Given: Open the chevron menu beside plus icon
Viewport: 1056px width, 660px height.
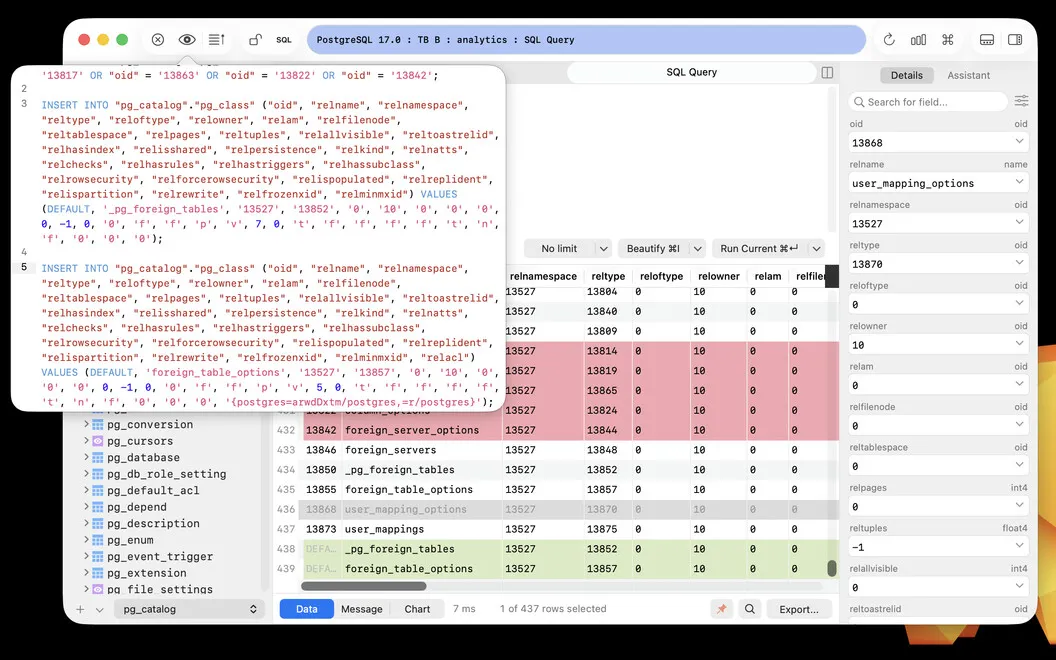Looking at the screenshot, I should [100, 609].
